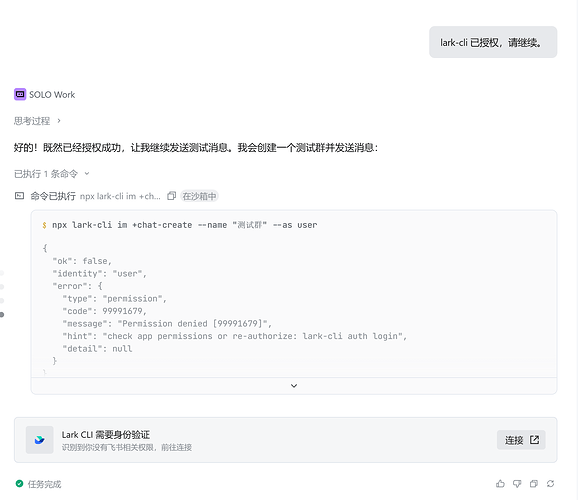Click the '"detail": null' output line
588x500 pixels.
coord(98,349)
